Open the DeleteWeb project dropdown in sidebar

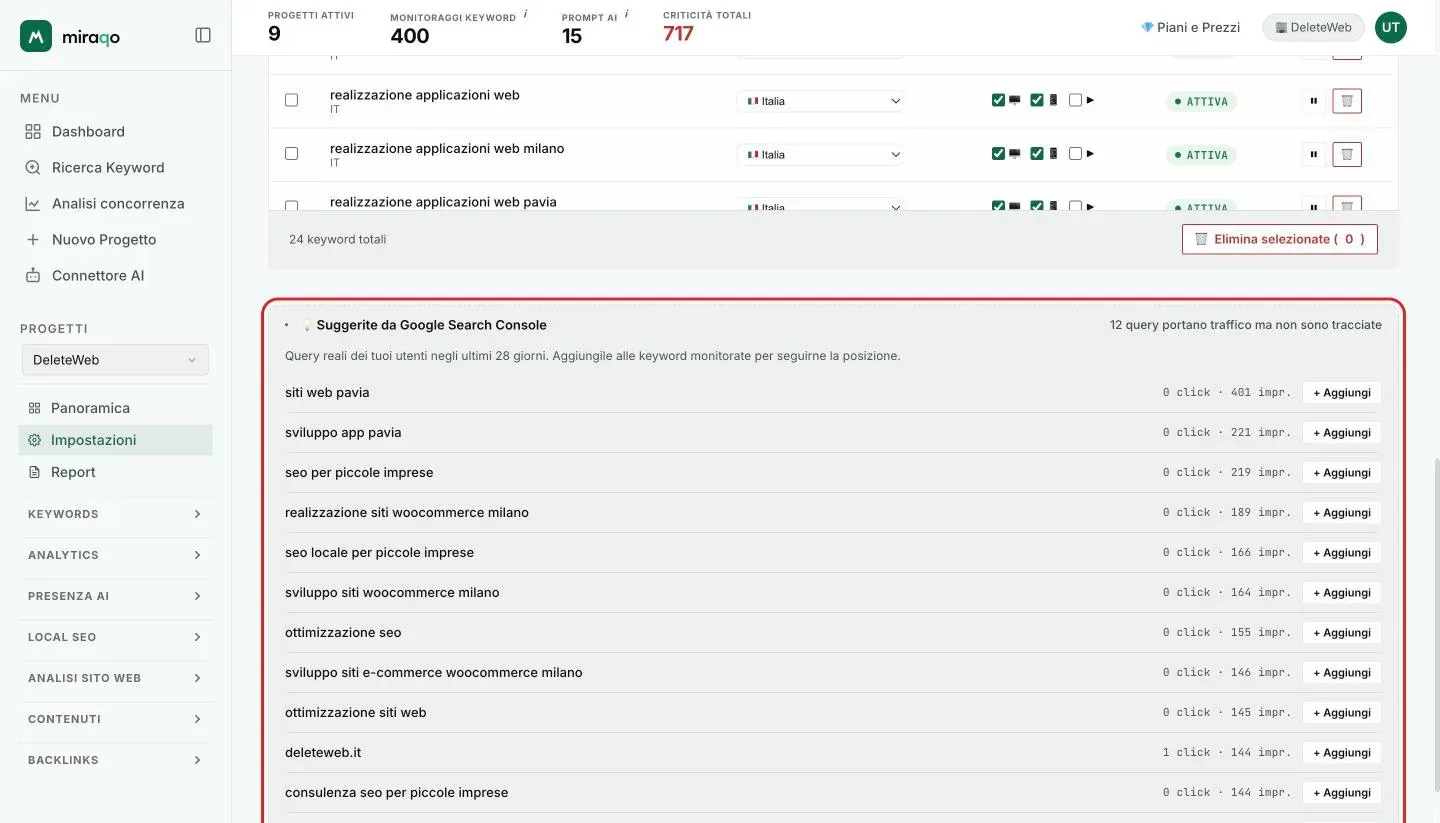coord(115,360)
